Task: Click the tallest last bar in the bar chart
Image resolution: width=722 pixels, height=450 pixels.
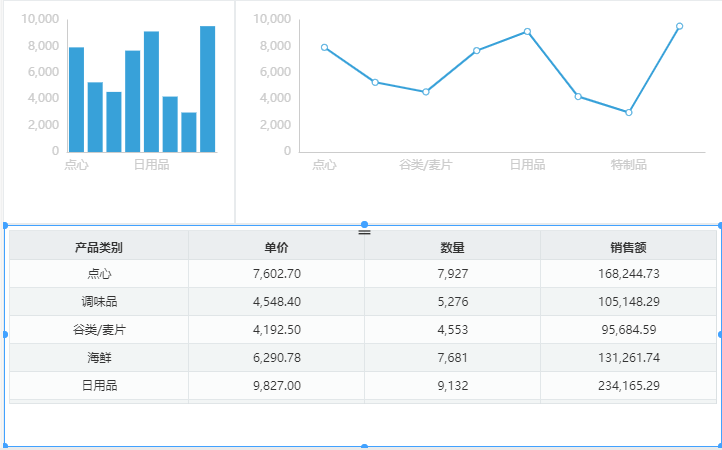Action: tap(208, 89)
